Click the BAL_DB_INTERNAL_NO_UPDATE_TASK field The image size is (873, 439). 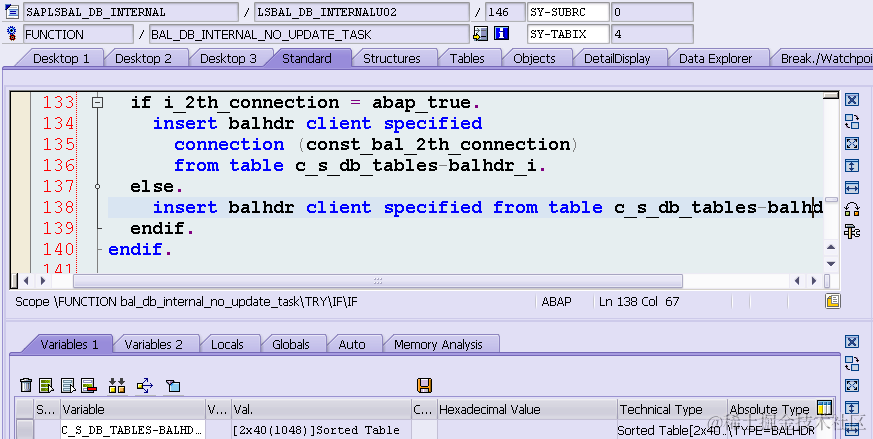pyautogui.click(x=309, y=35)
